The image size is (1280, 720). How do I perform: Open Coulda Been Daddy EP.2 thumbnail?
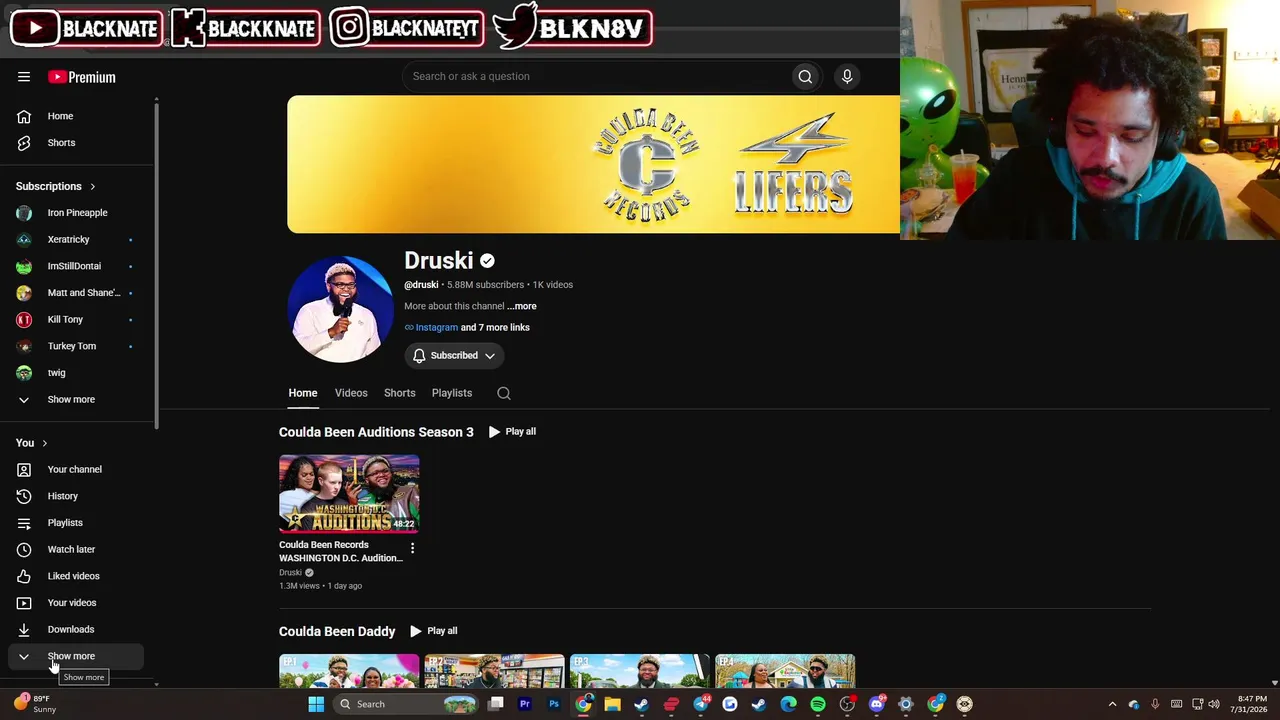[494, 671]
